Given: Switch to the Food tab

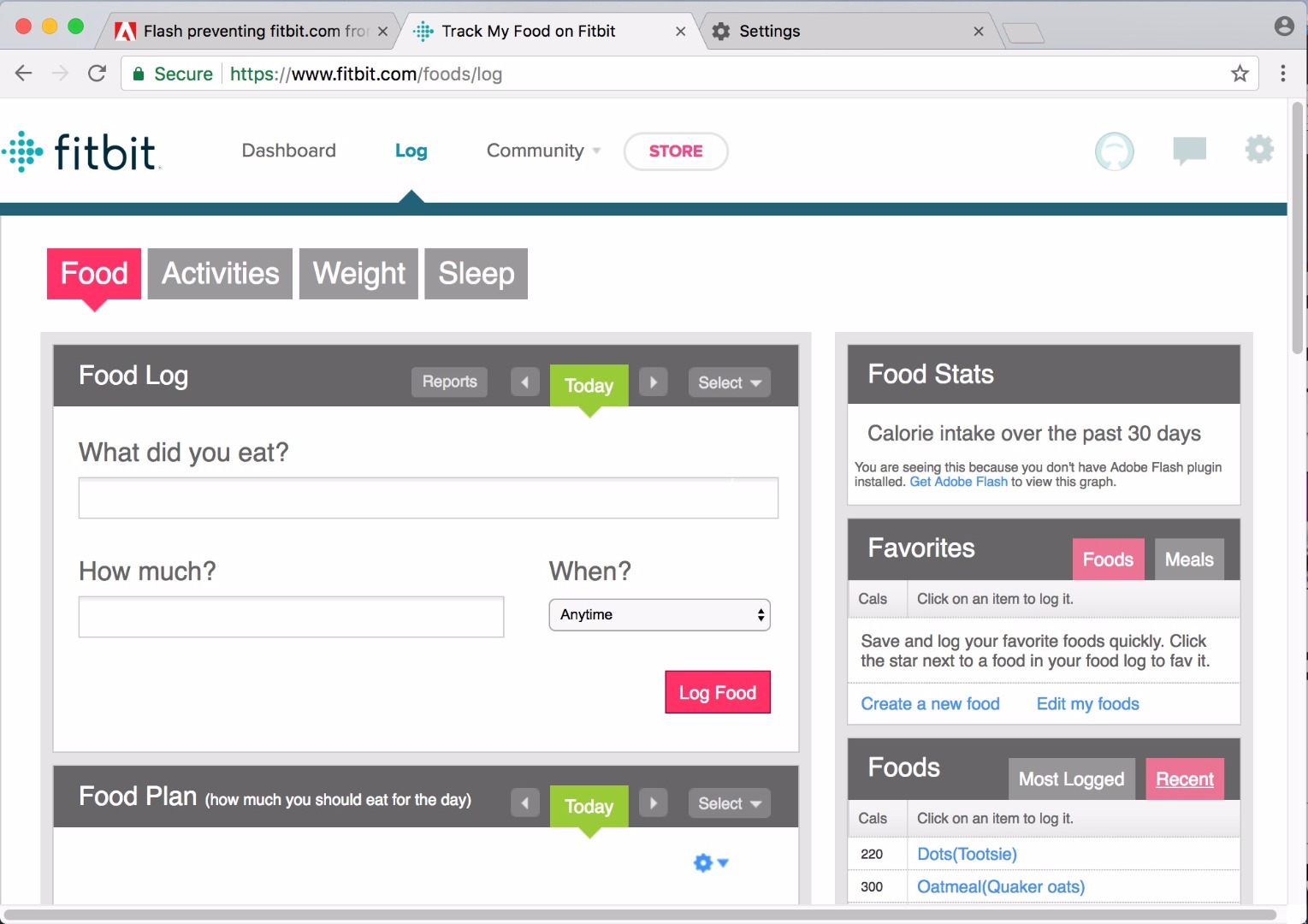Looking at the screenshot, I should pos(94,274).
